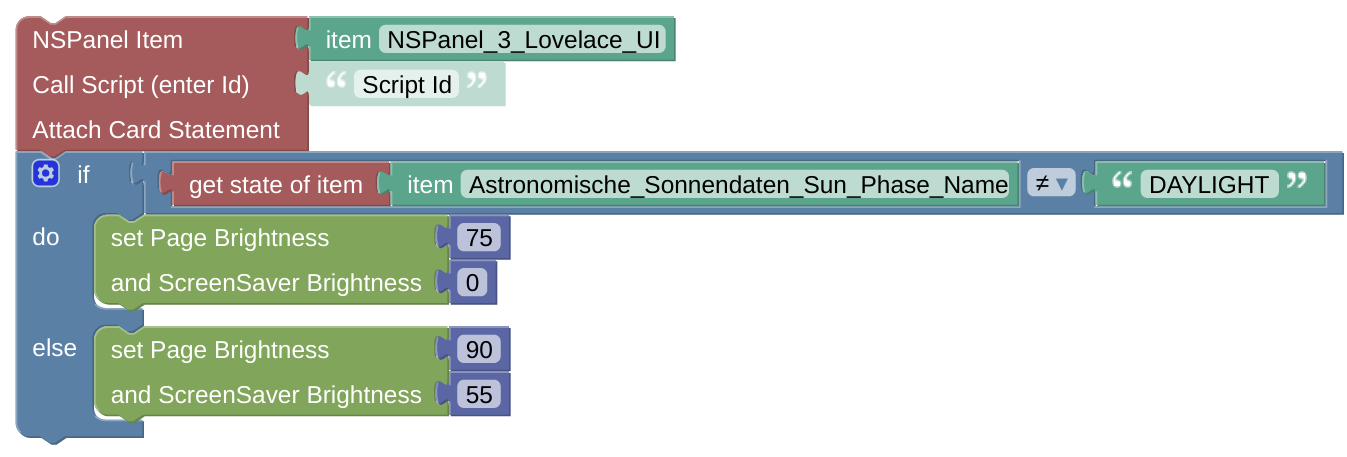Click the page brightness value 75

(x=479, y=238)
